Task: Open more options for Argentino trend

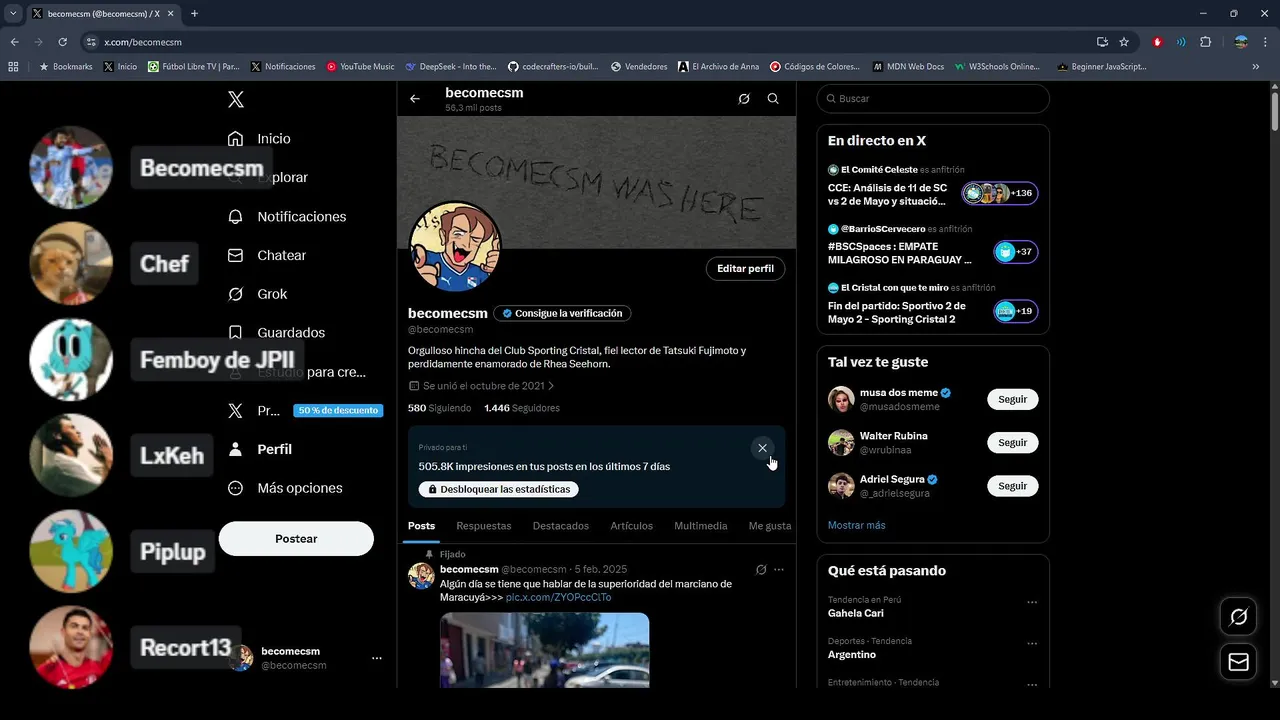Action: point(1032,644)
